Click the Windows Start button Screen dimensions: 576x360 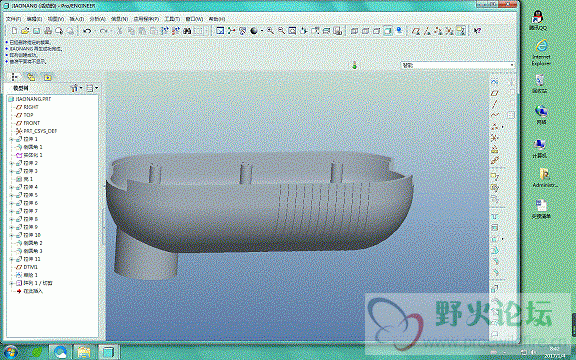point(11,352)
